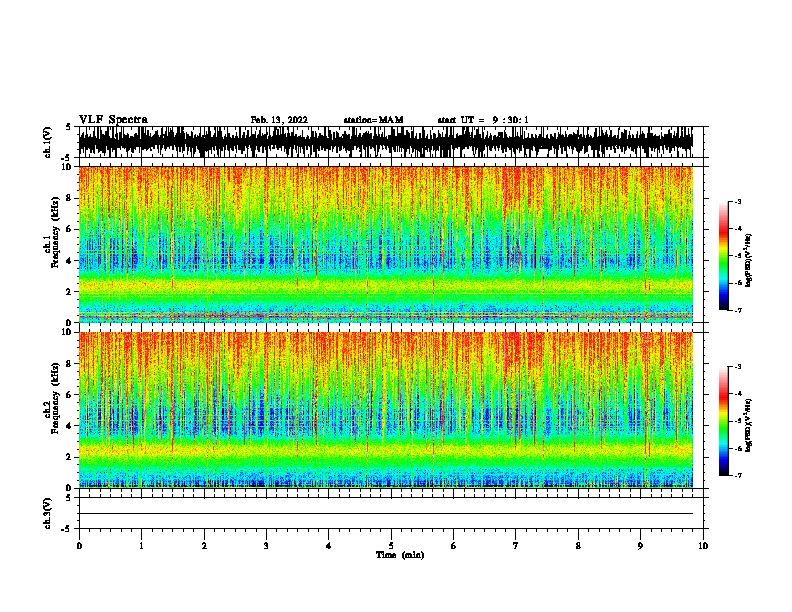792x612 pixels.
Task: Click the 'ch.1(V)' axis label
Action: pyautogui.click(x=48, y=142)
